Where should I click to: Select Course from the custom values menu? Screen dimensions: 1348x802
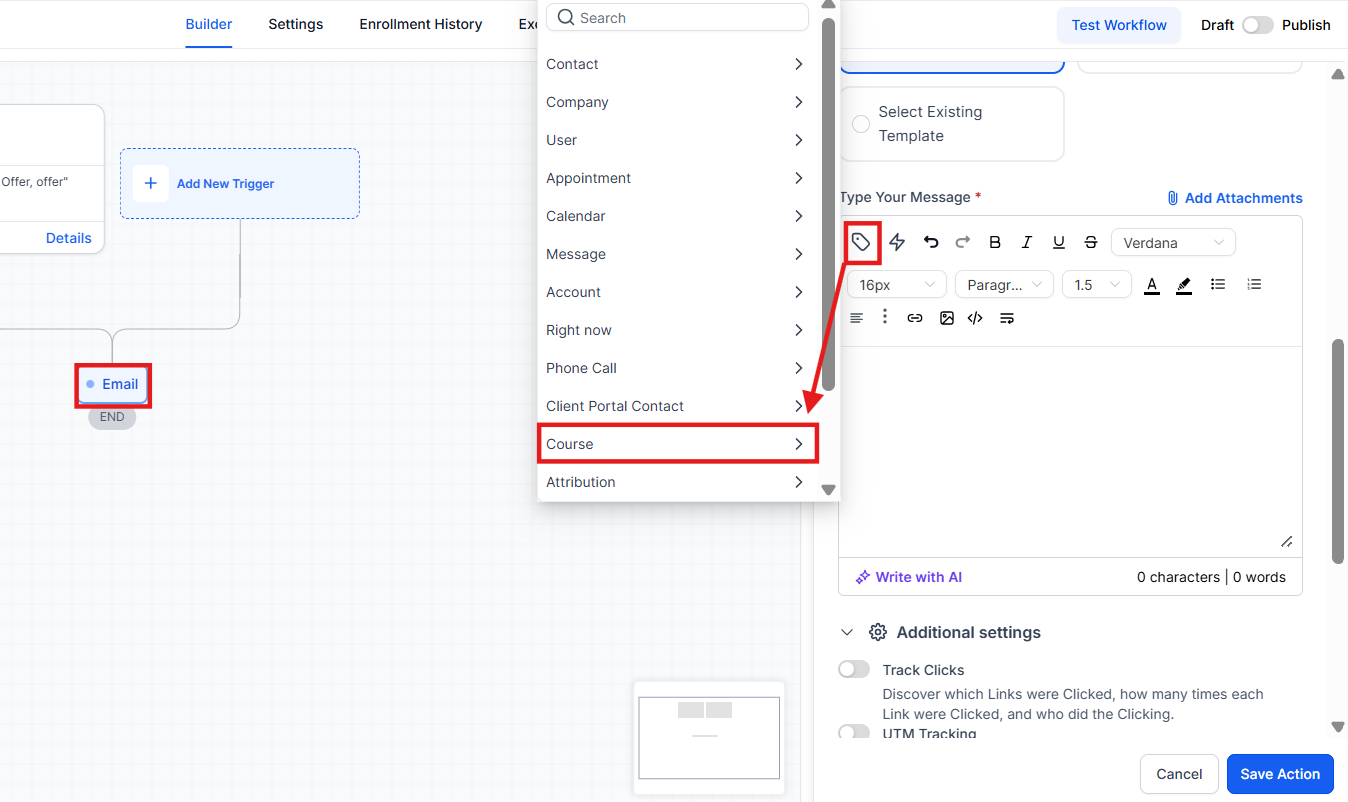coord(677,444)
